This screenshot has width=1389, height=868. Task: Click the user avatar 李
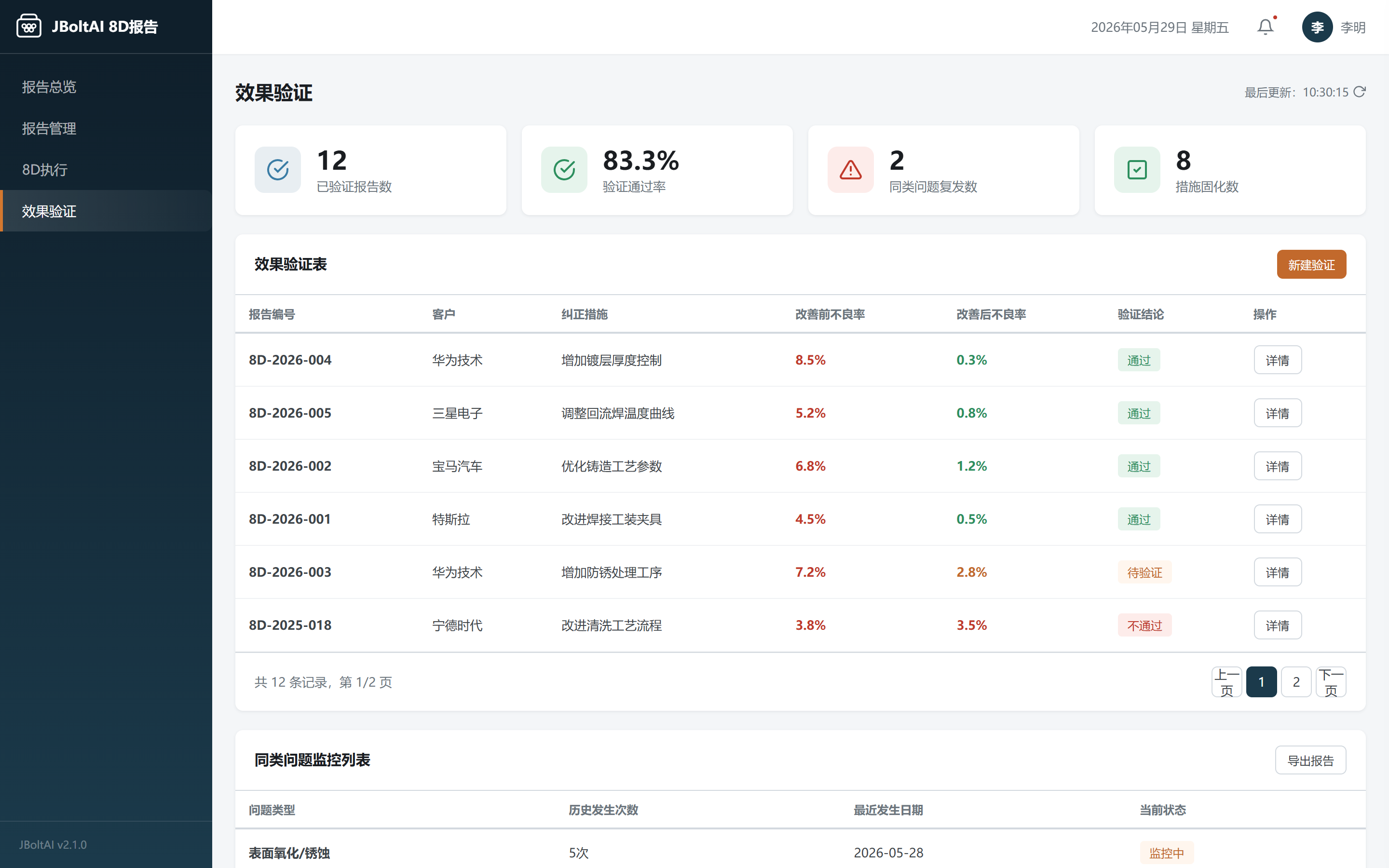click(1317, 27)
